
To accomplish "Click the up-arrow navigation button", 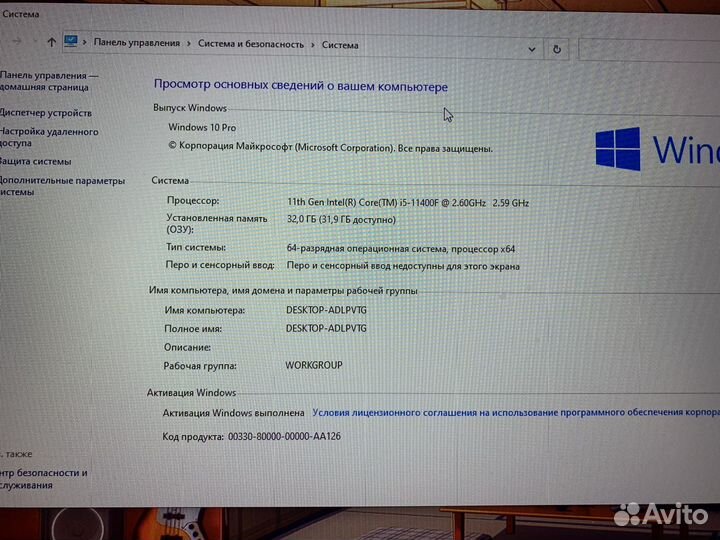I will 51,42.
